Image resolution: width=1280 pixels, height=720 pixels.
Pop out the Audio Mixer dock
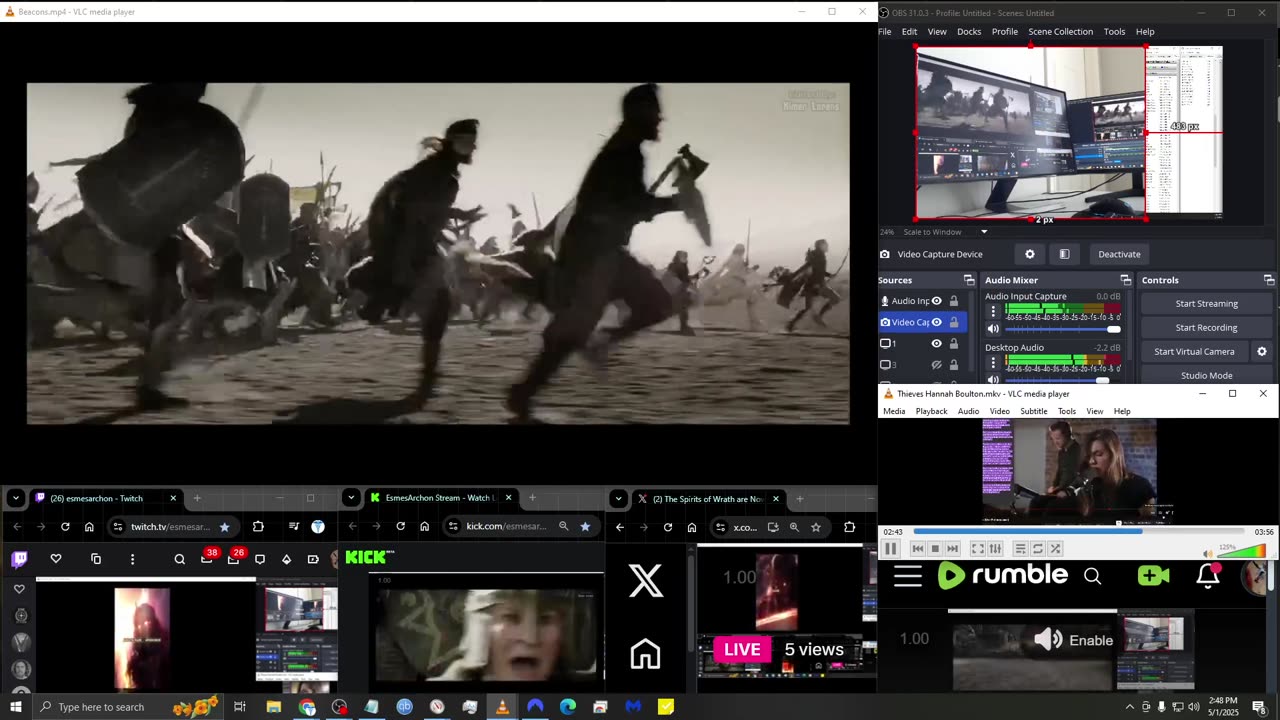(1125, 280)
